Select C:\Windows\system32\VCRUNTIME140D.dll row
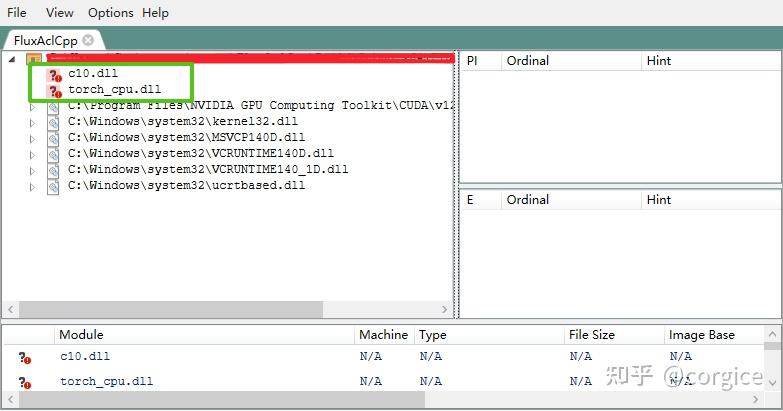This screenshot has height=411, width=783. [x=201, y=153]
